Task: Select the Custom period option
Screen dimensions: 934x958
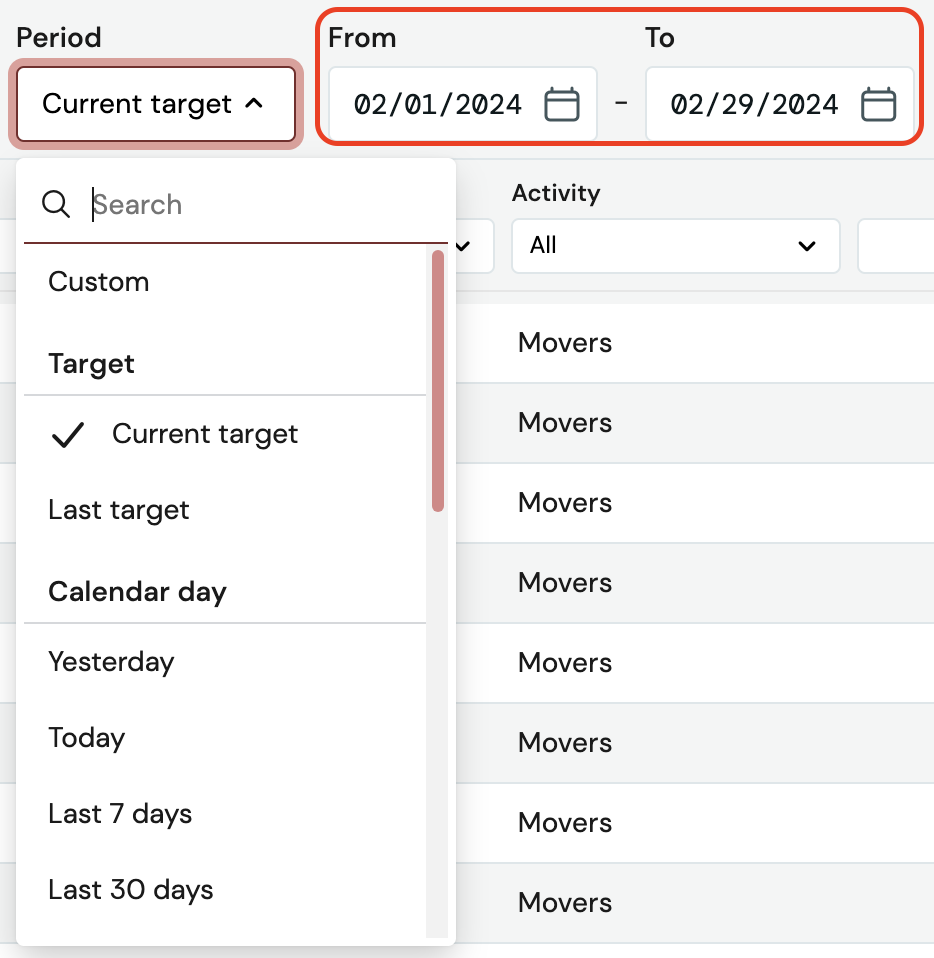Action: click(x=99, y=282)
